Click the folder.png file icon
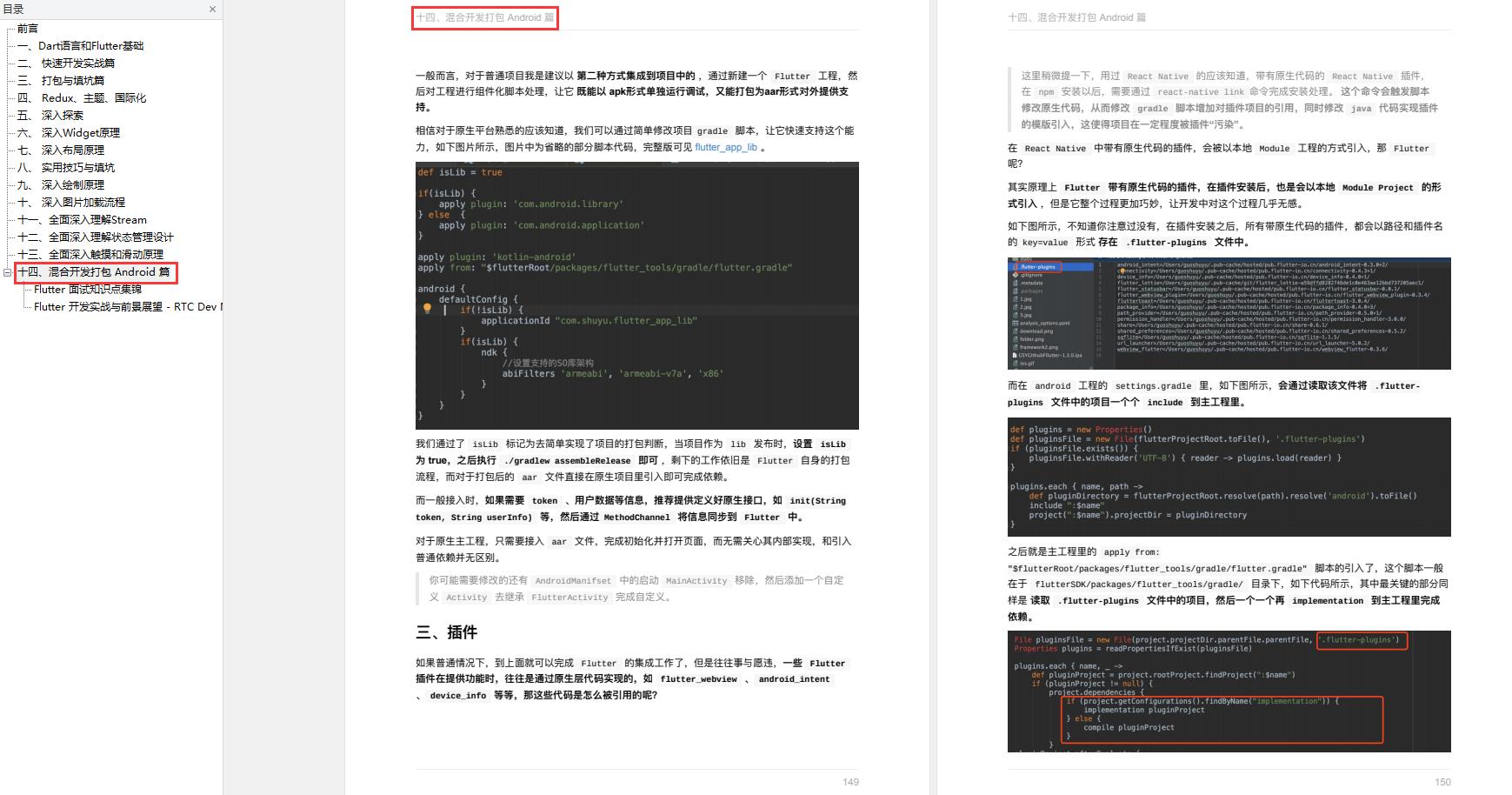This screenshot has width=1512, height=795. (x=1015, y=339)
